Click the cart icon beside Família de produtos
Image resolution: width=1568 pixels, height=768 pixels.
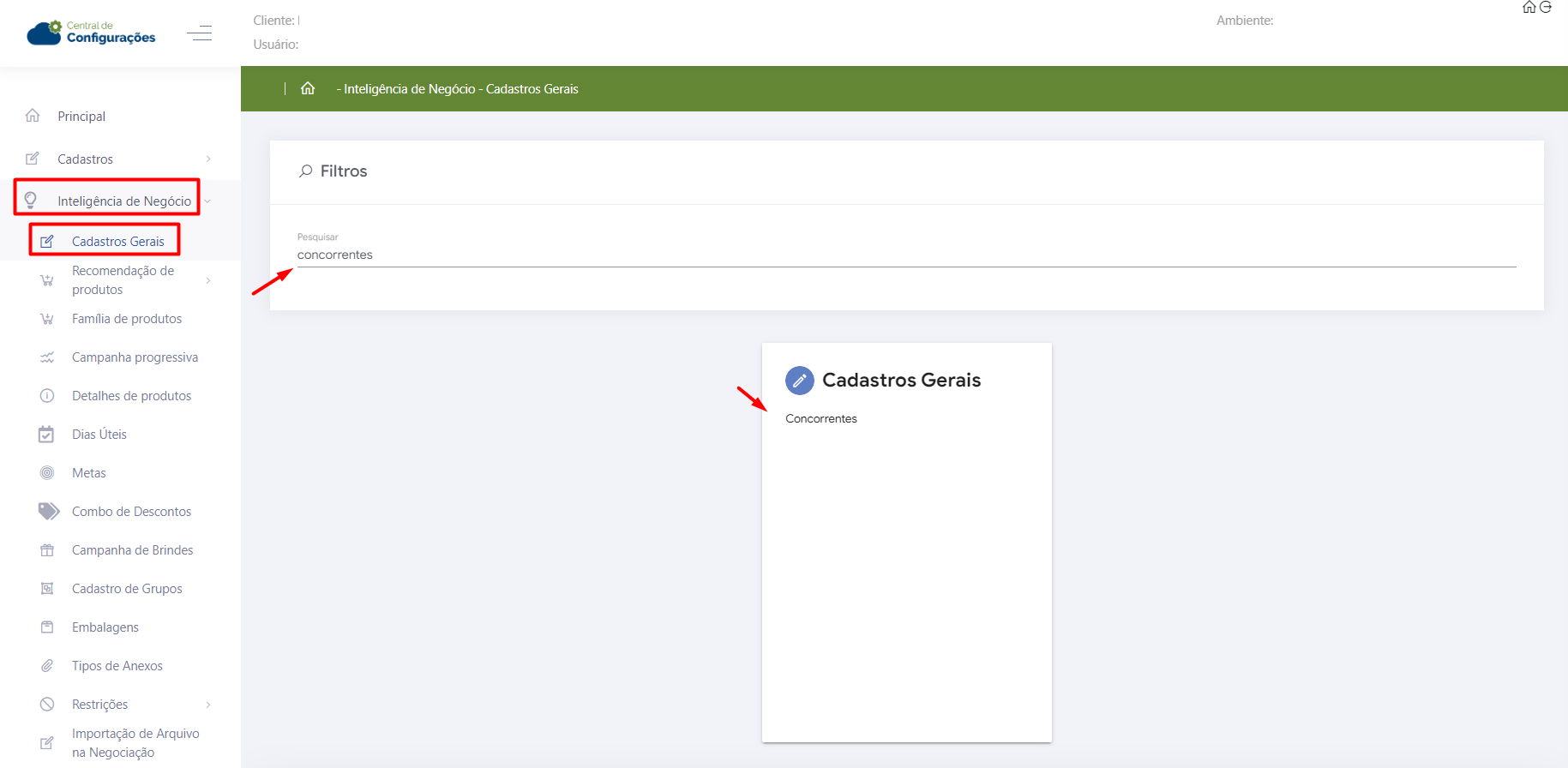pos(47,319)
